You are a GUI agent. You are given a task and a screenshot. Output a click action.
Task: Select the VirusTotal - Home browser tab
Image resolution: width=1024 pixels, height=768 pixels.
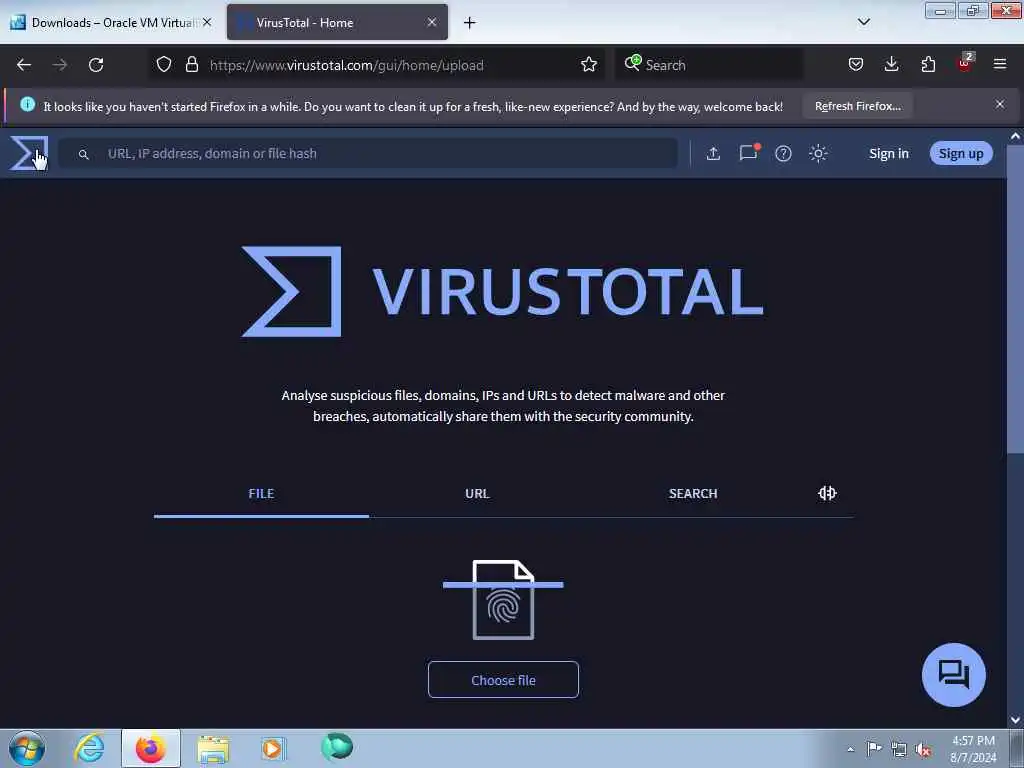337,22
